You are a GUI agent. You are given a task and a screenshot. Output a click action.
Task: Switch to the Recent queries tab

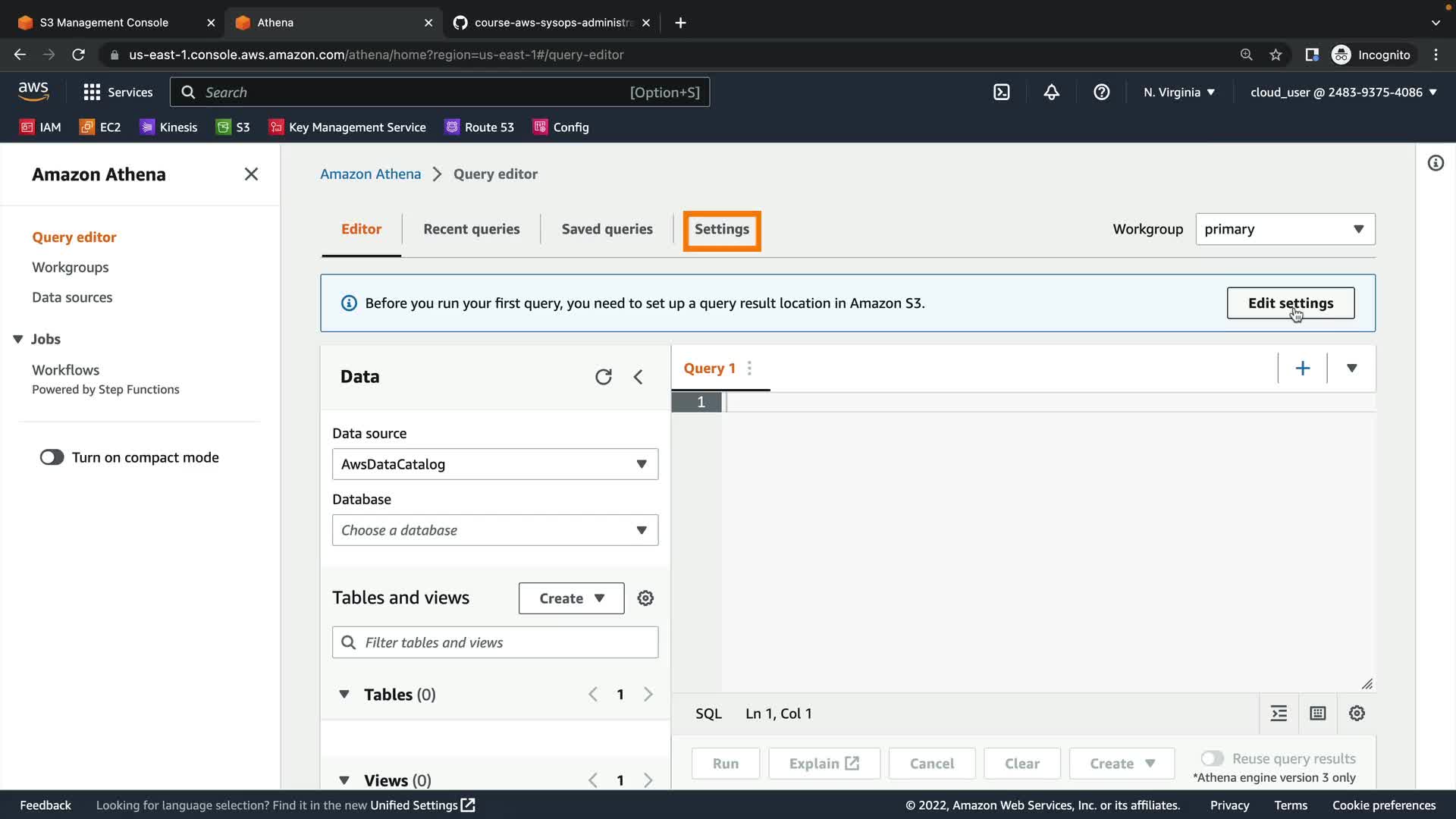[x=471, y=229]
